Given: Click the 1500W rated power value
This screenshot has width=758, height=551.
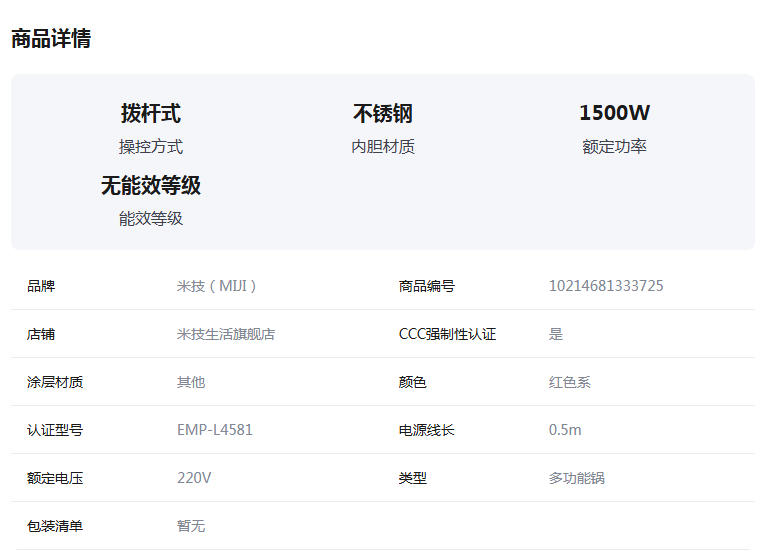Looking at the screenshot, I should [614, 113].
